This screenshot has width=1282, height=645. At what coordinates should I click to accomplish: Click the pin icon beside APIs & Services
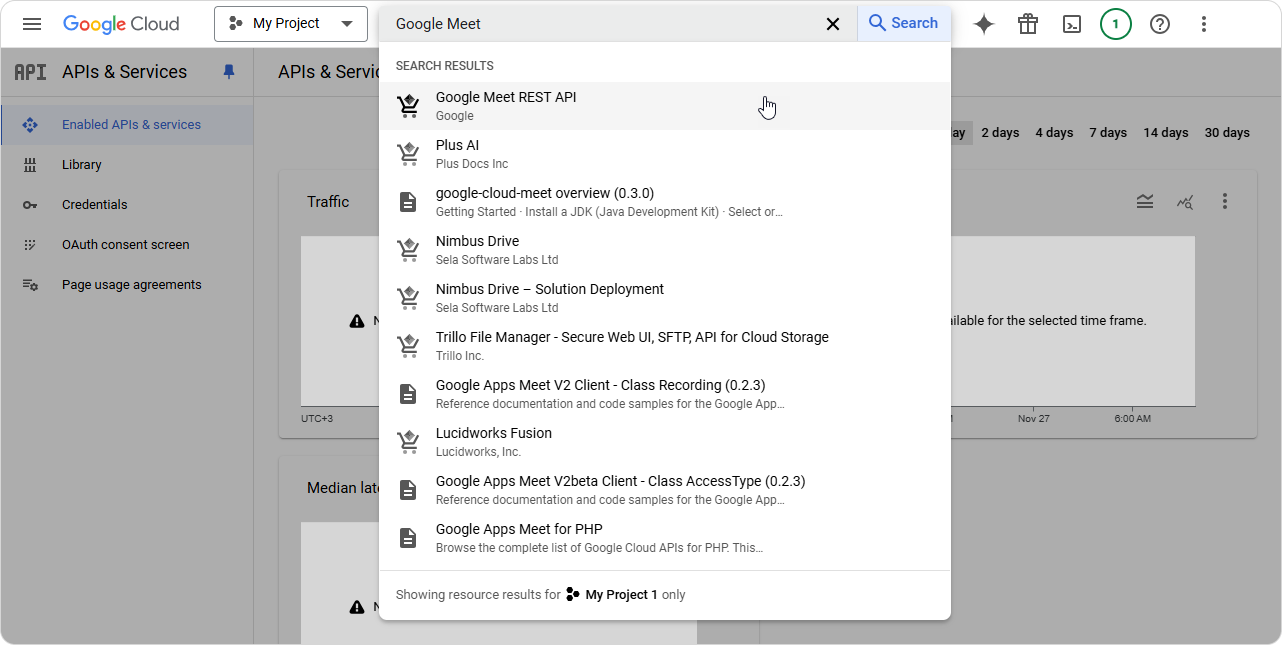click(x=229, y=72)
